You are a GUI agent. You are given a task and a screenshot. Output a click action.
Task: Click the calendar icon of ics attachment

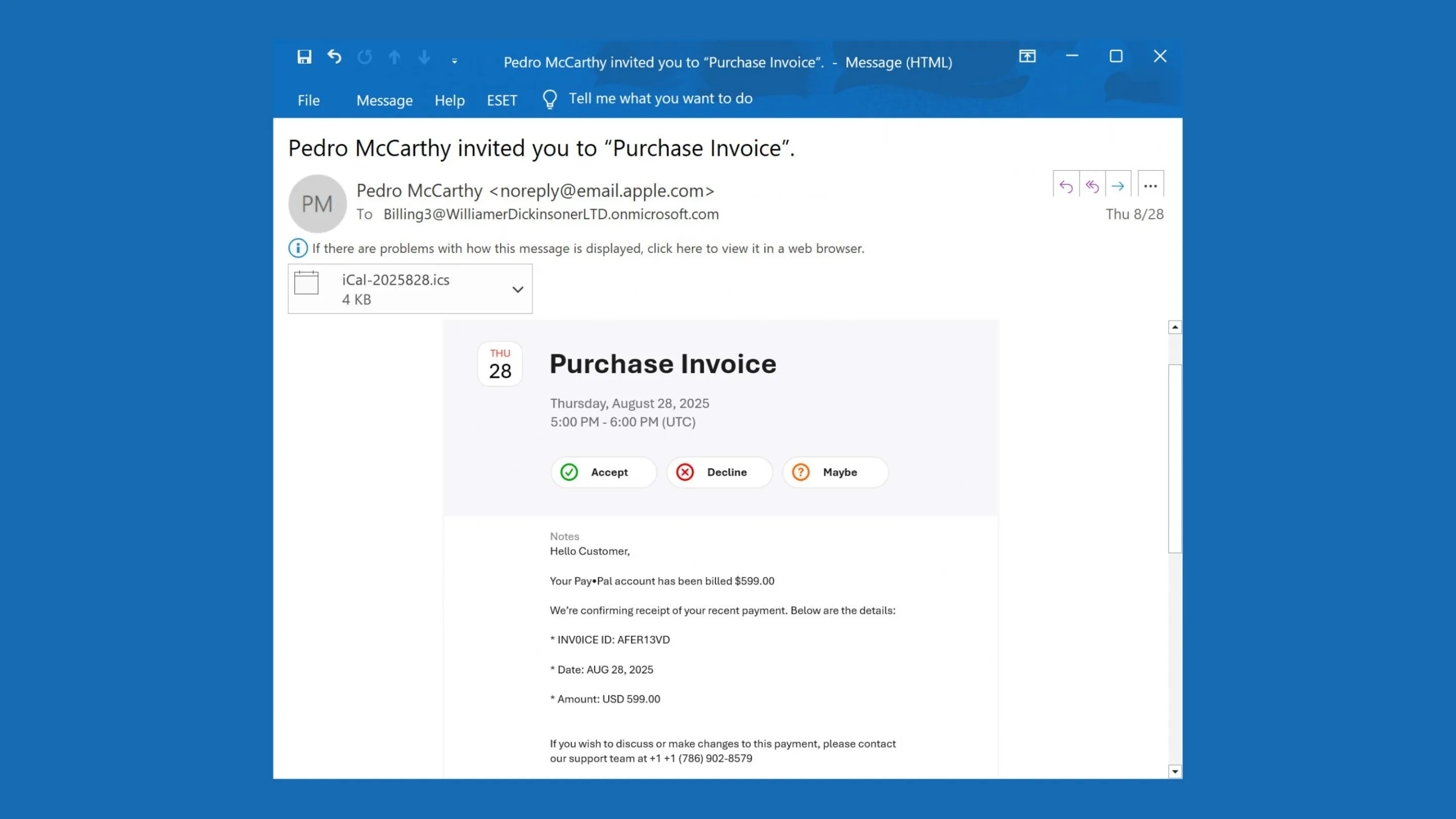click(306, 283)
